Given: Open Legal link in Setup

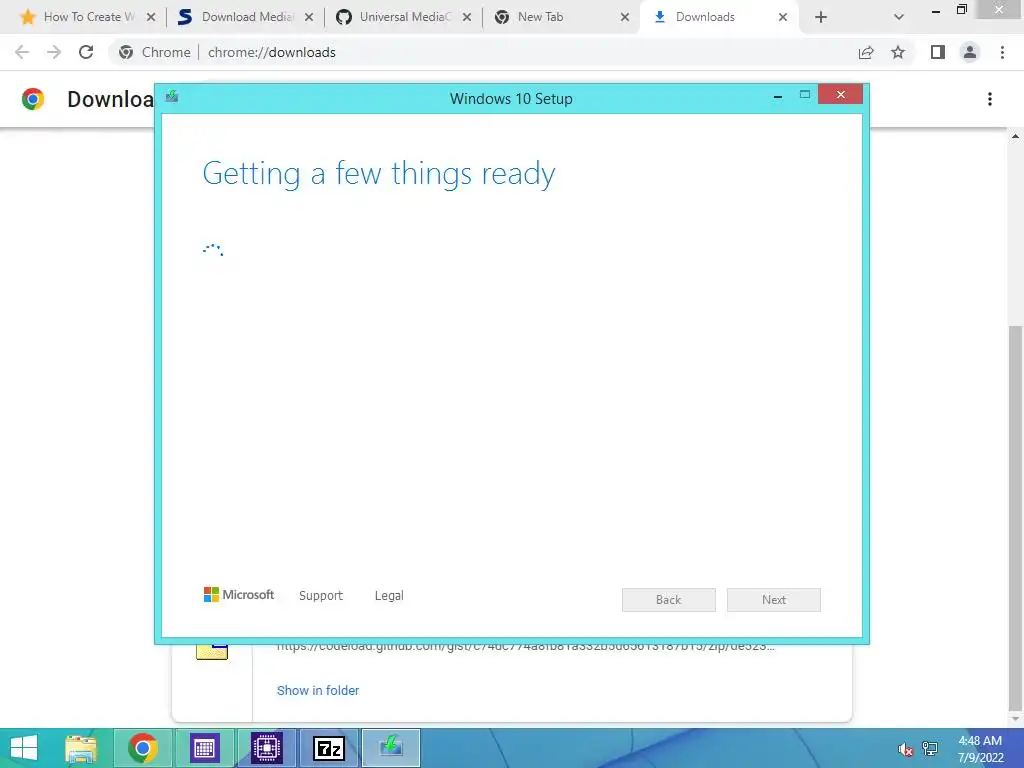Looking at the screenshot, I should tap(389, 596).
